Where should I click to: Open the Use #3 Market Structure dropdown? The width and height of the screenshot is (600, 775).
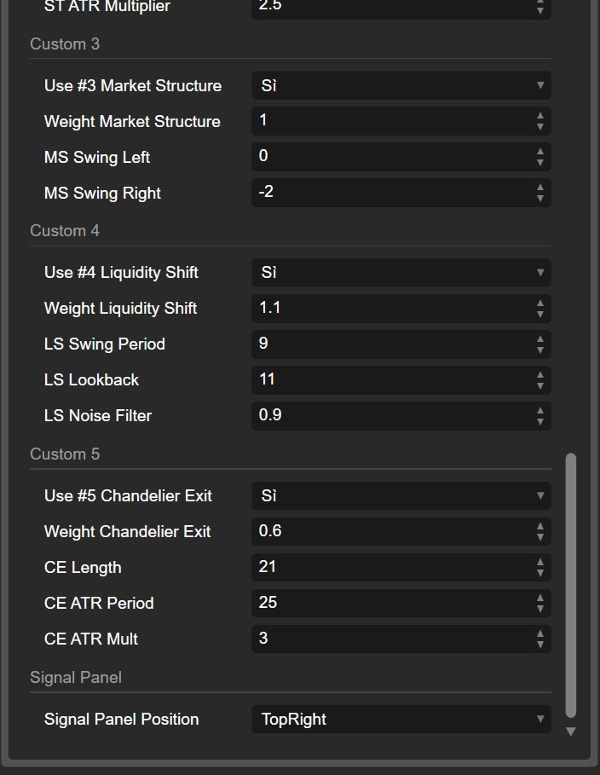[400, 86]
